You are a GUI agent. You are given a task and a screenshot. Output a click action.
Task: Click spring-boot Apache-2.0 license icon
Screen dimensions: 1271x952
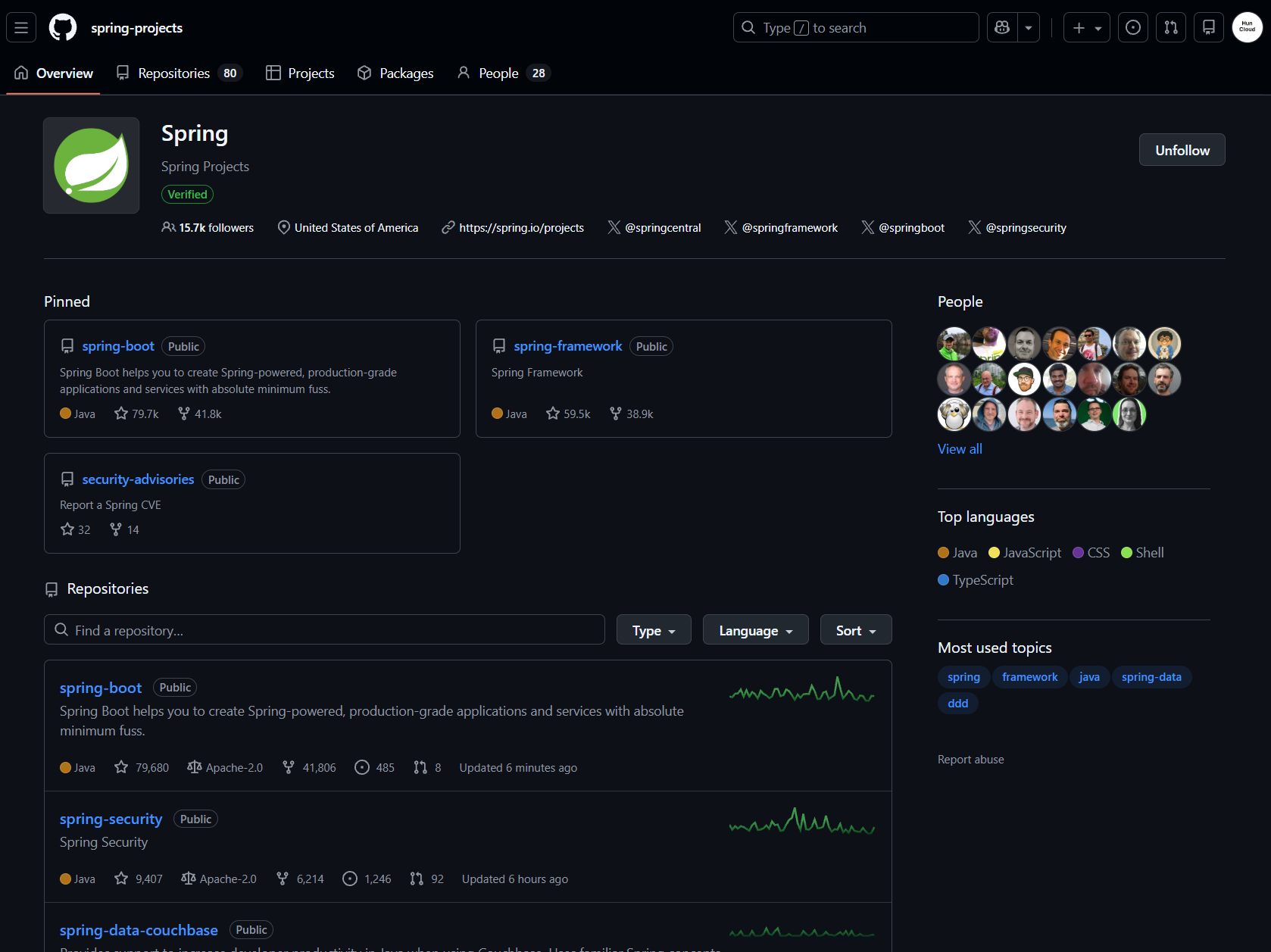pos(195,767)
